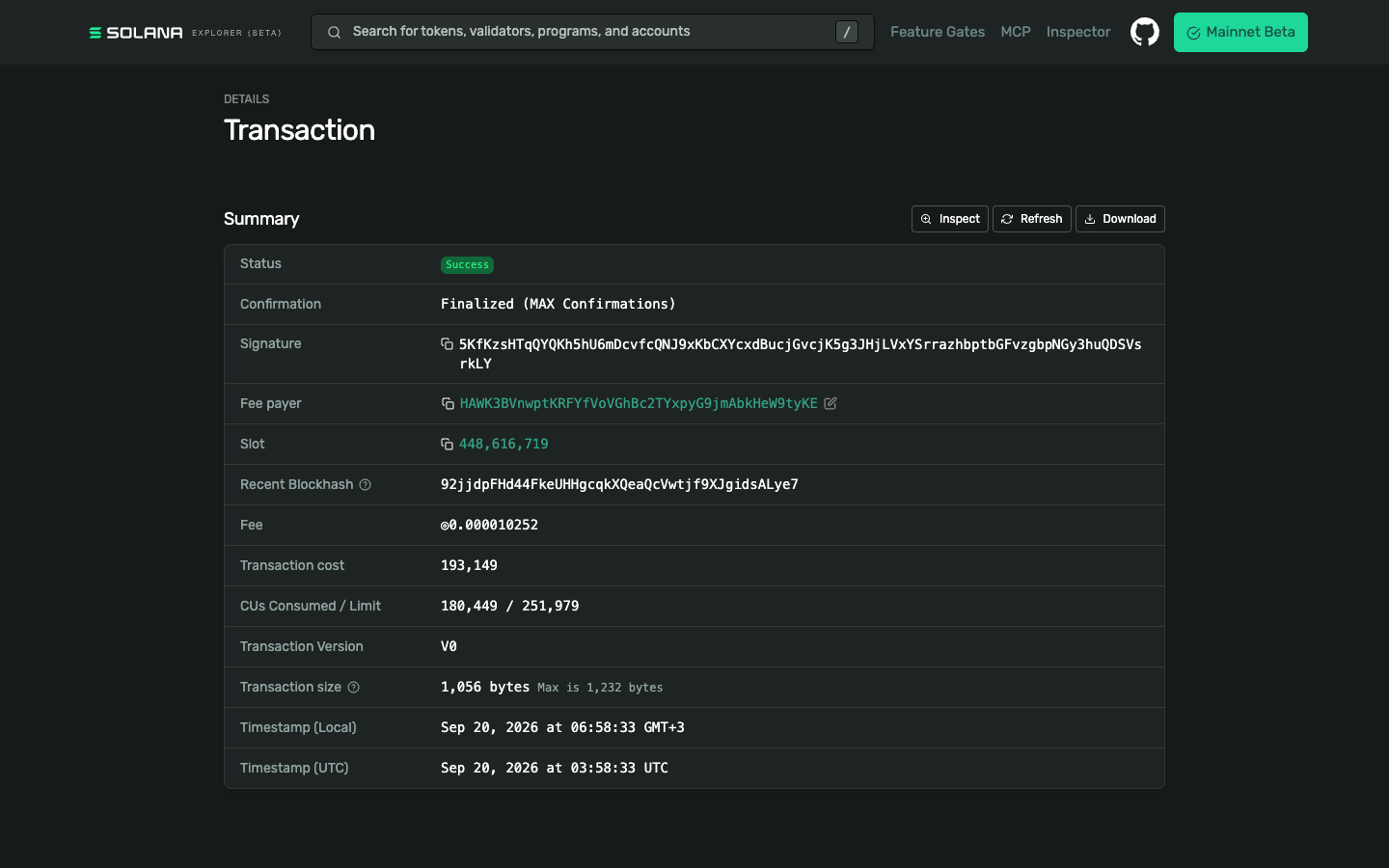This screenshot has height=868, width=1389.
Task: Select the recent blockhash value 92jjdpFHd44
Action: (x=619, y=484)
